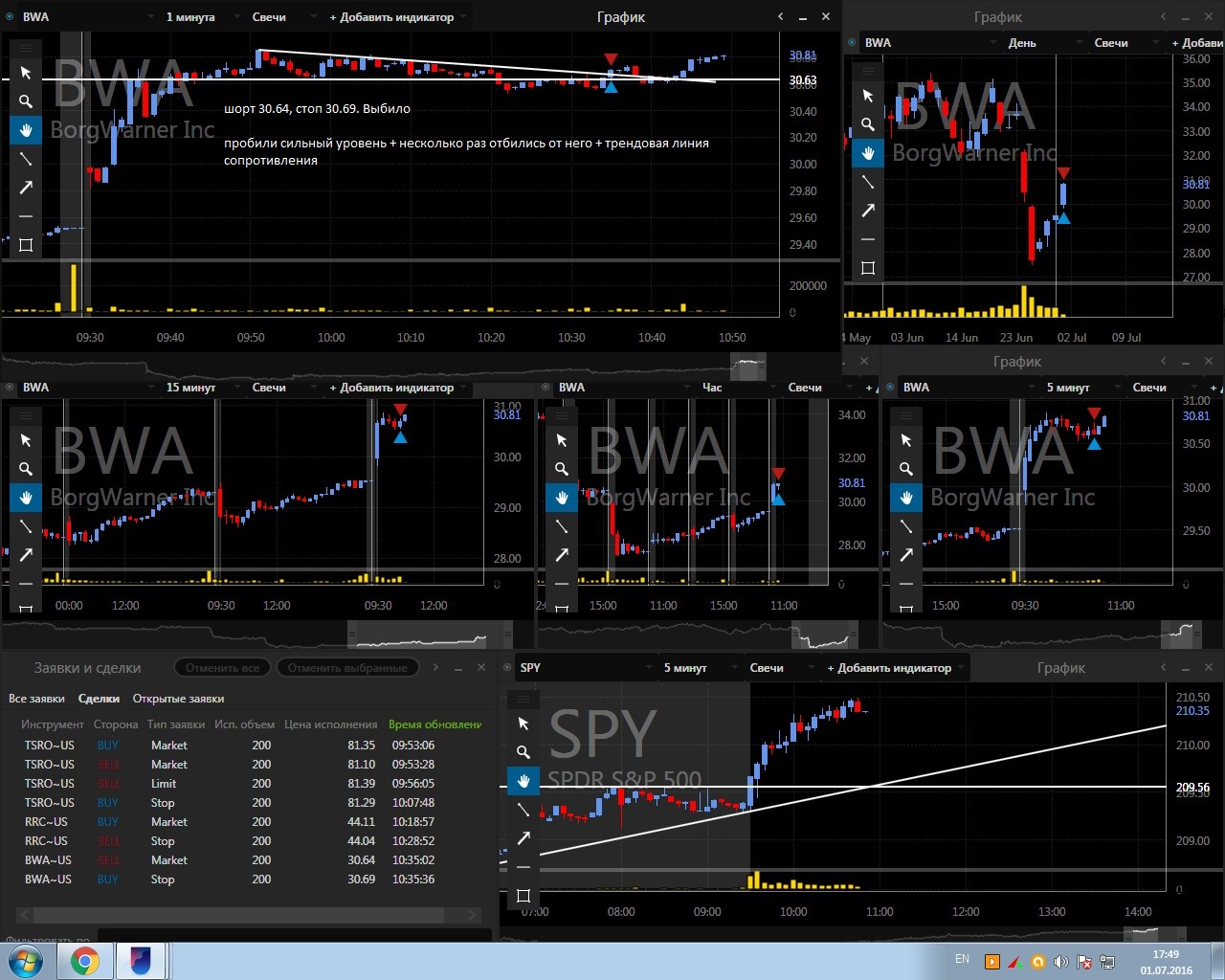Viewport: 1225px width, 980px height.
Task: Activate hand pan tool in the hourly BWA chart
Action: (562, 498)
